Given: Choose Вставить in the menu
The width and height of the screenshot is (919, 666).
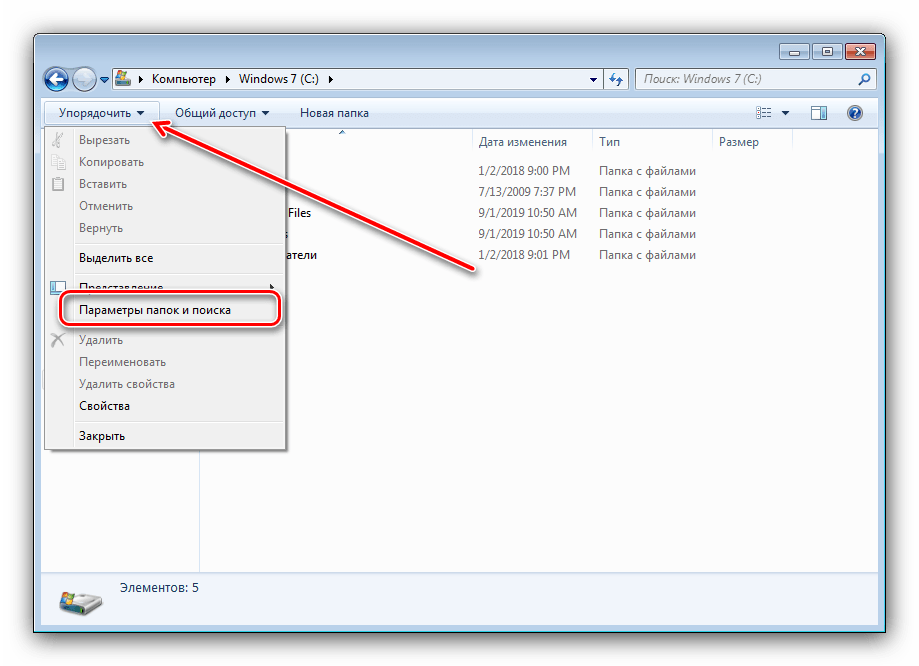Looking at the screenshot, I should point(165,184).
